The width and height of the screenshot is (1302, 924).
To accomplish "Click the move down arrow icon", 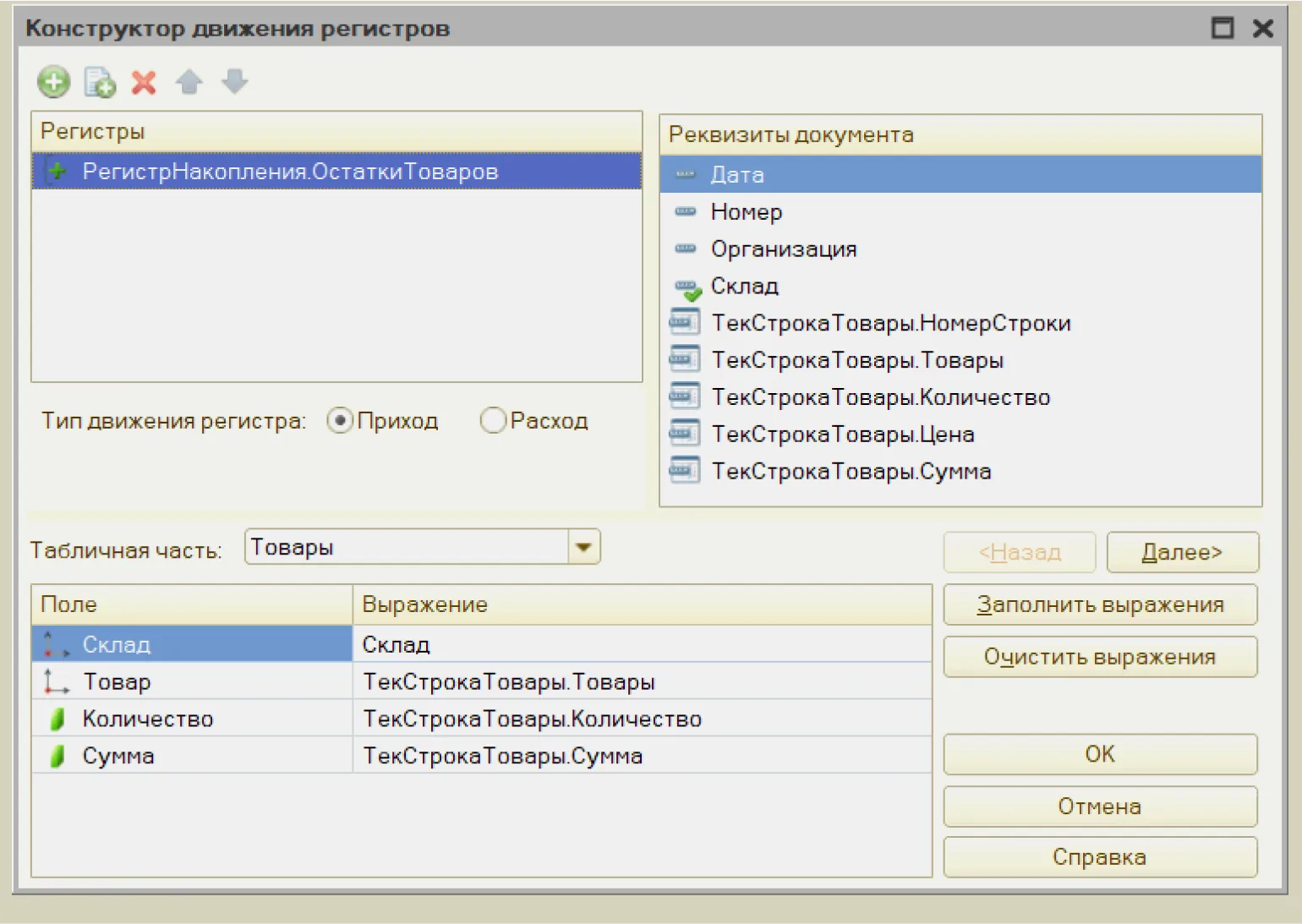I will 234,83.
